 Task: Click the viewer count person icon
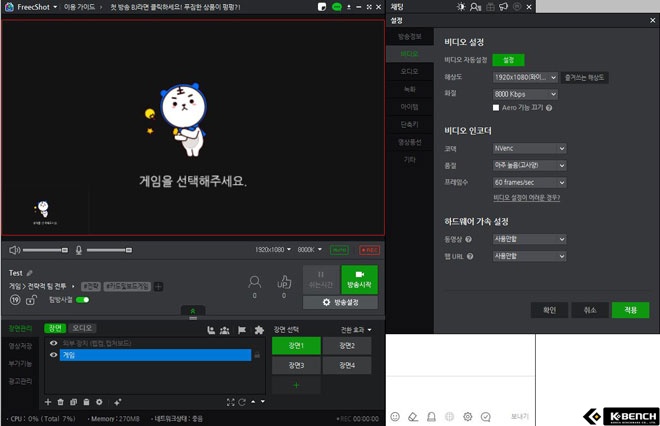tap(254, 282)
